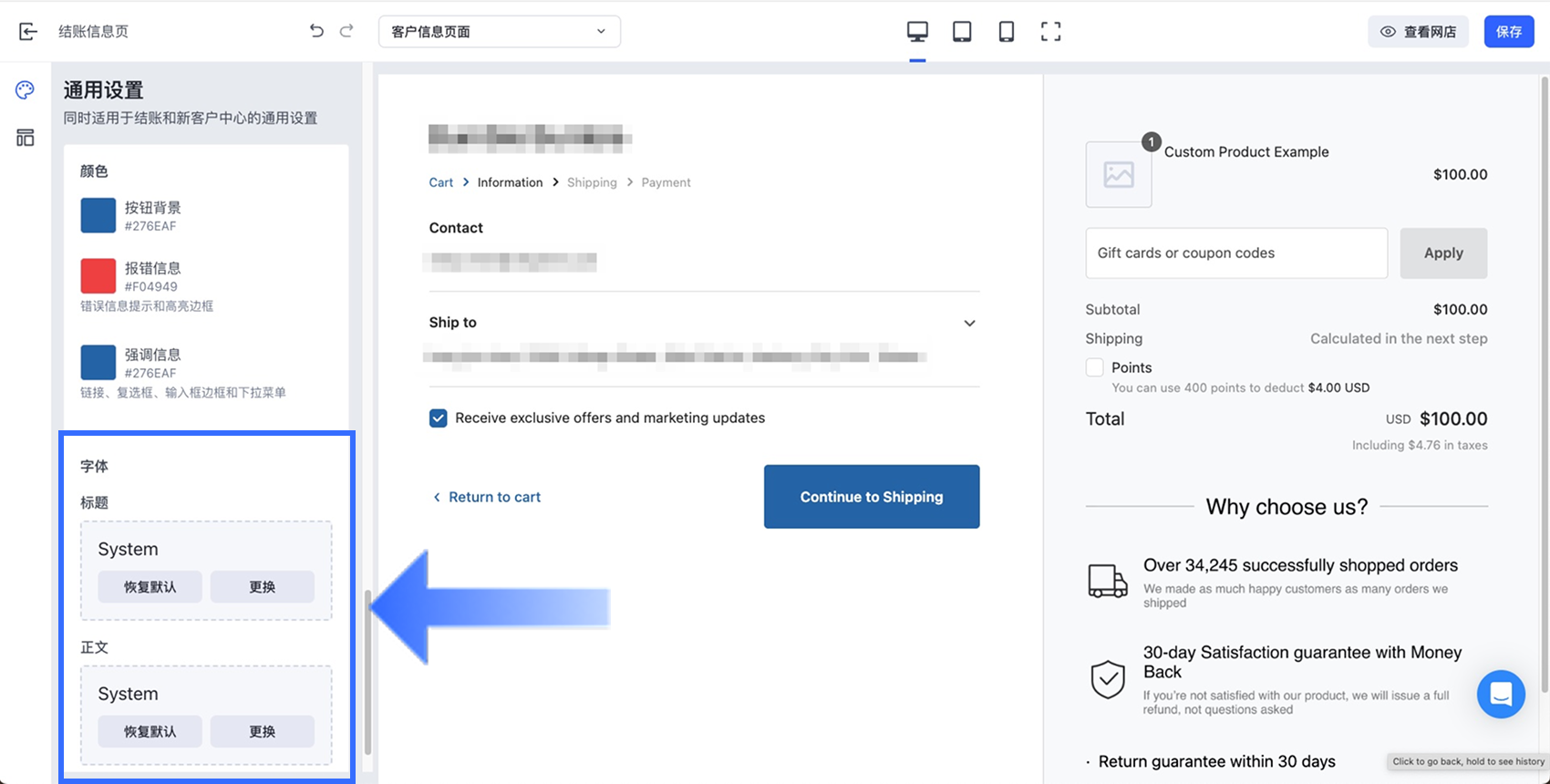Click Continue to Shipping button
1550x784 pixels.
[x=872, y=497]
